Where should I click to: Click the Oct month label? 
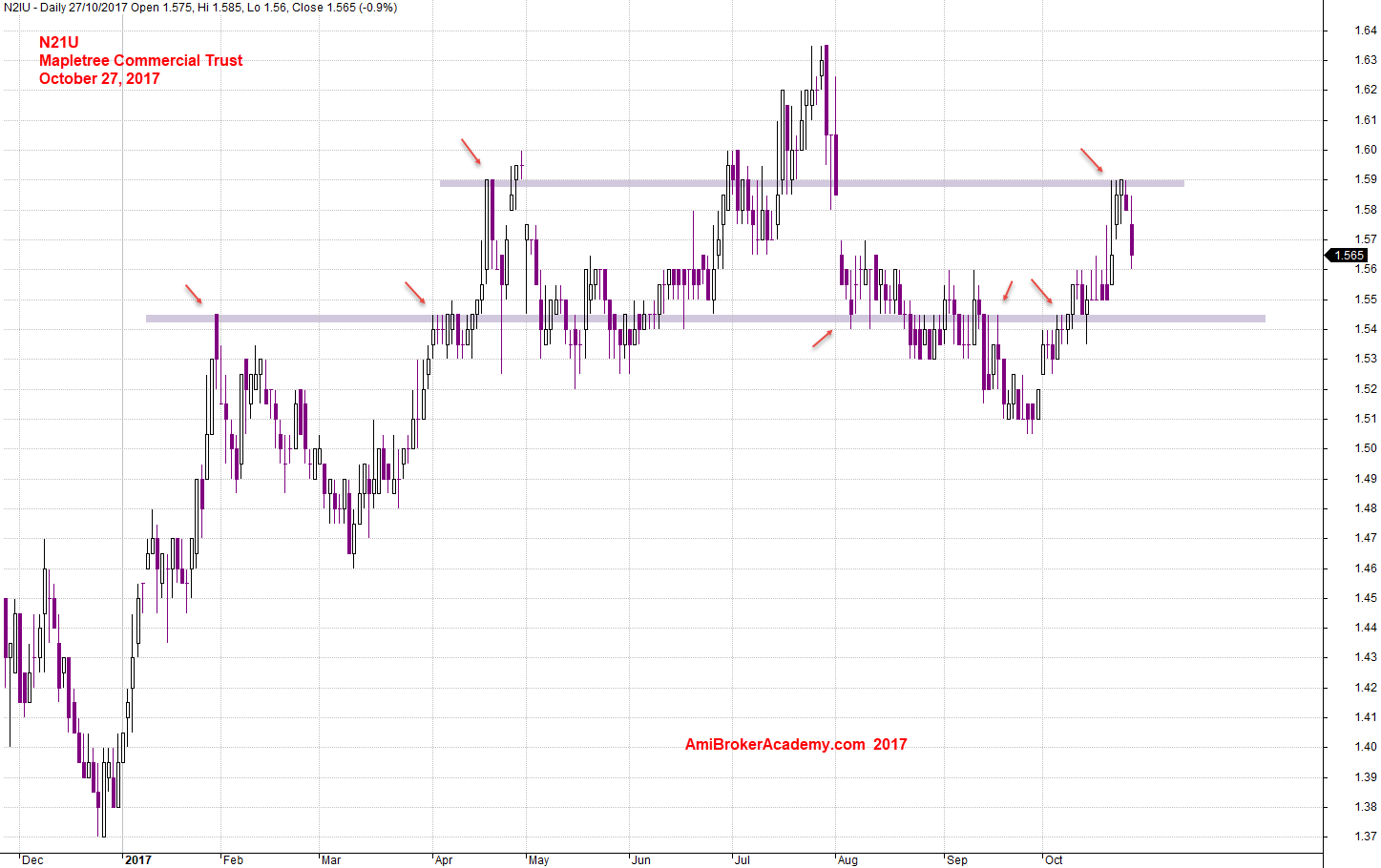point(1054,860)
